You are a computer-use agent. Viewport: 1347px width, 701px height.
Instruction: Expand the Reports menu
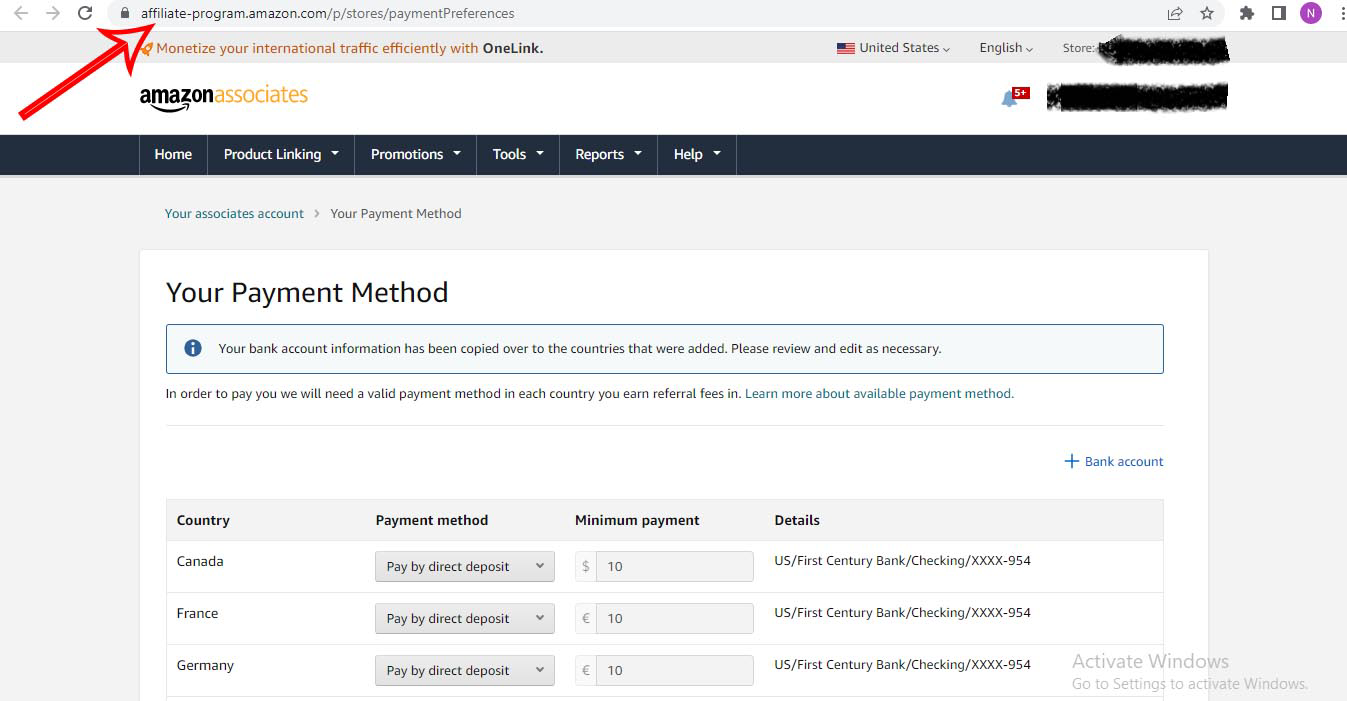click(608, 154)
